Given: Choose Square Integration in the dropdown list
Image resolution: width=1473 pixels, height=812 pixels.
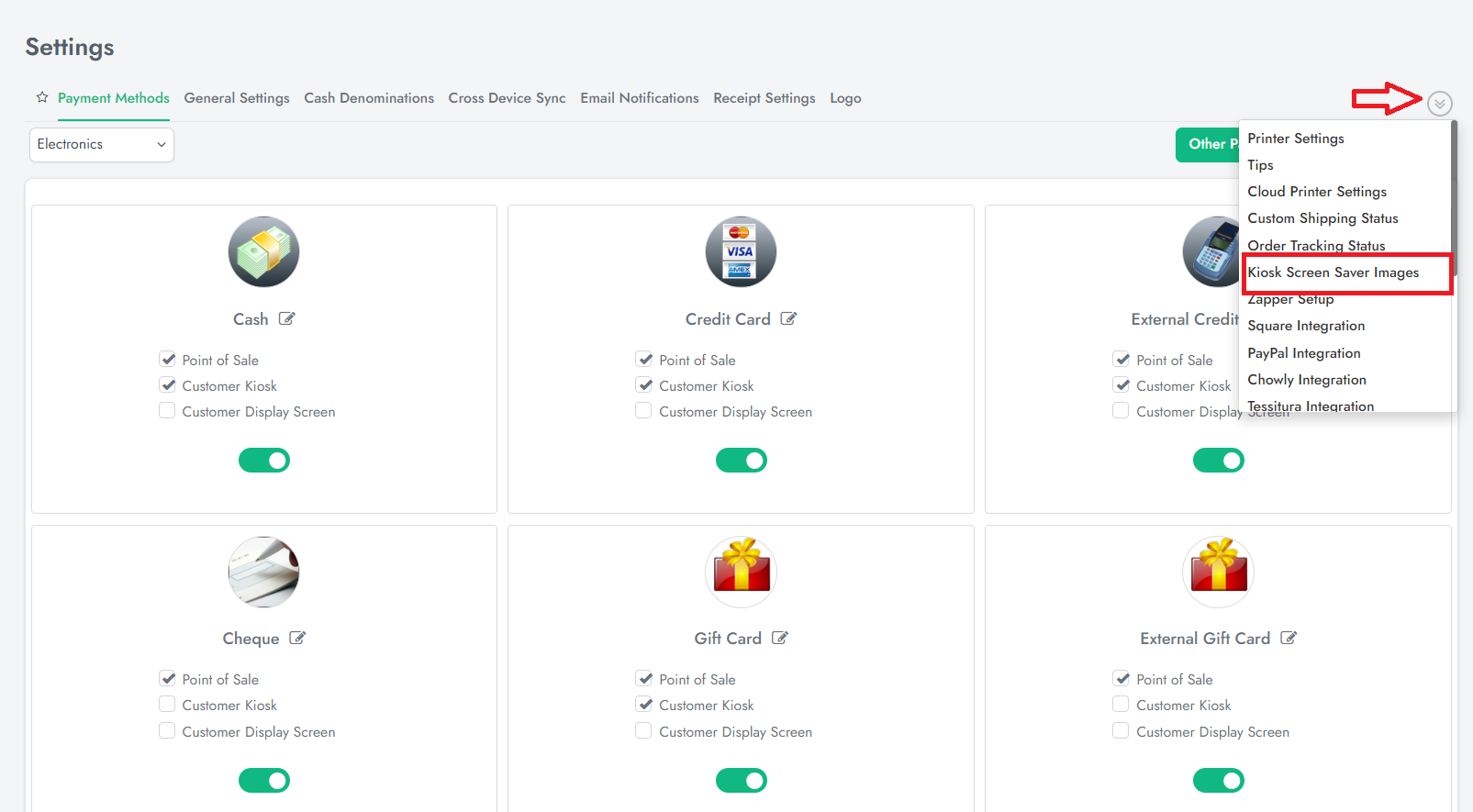Looking at the screenshot, I should coord(1306,326).
